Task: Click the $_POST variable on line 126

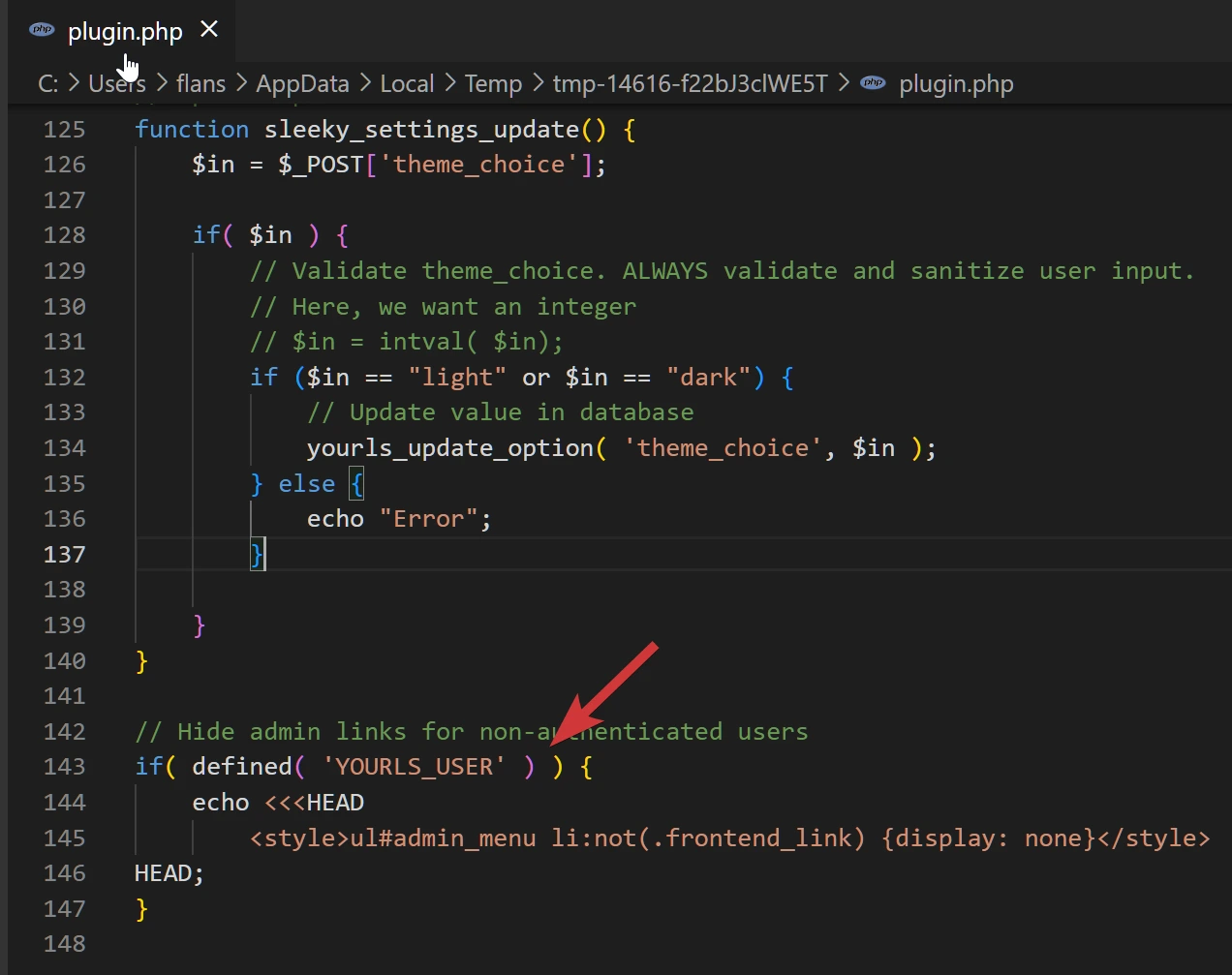Action: tap(321, 165)
